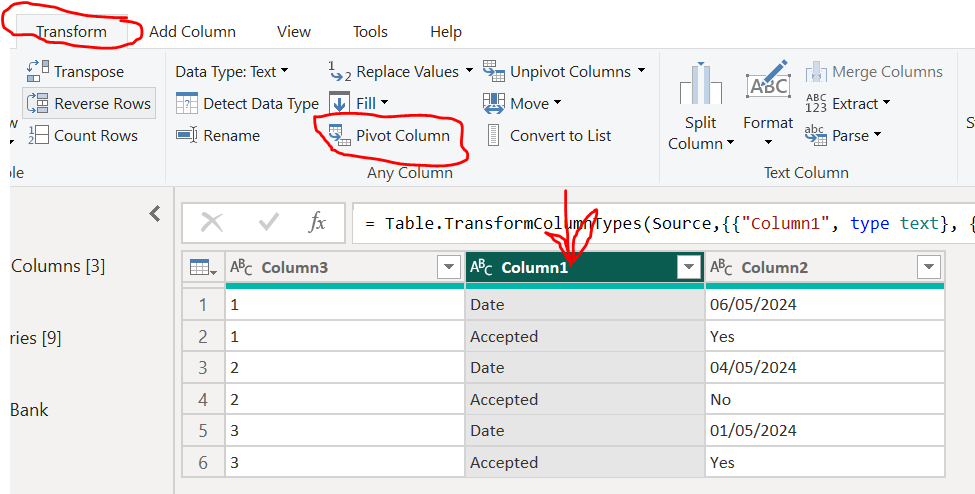
Task: Open the Fill dropdown arrow
Action: 384,103
